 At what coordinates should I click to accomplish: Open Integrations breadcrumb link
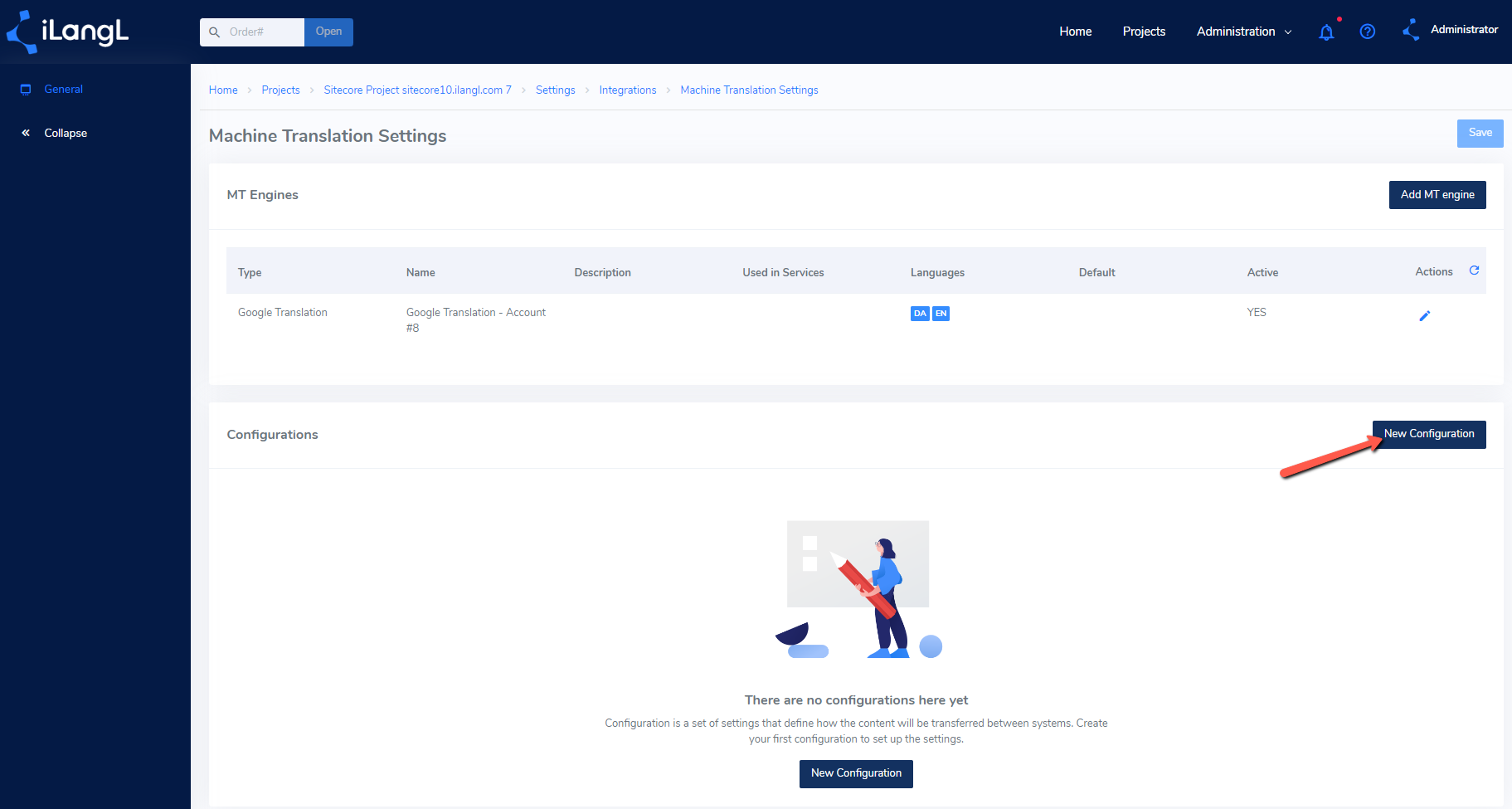(627, 90)
